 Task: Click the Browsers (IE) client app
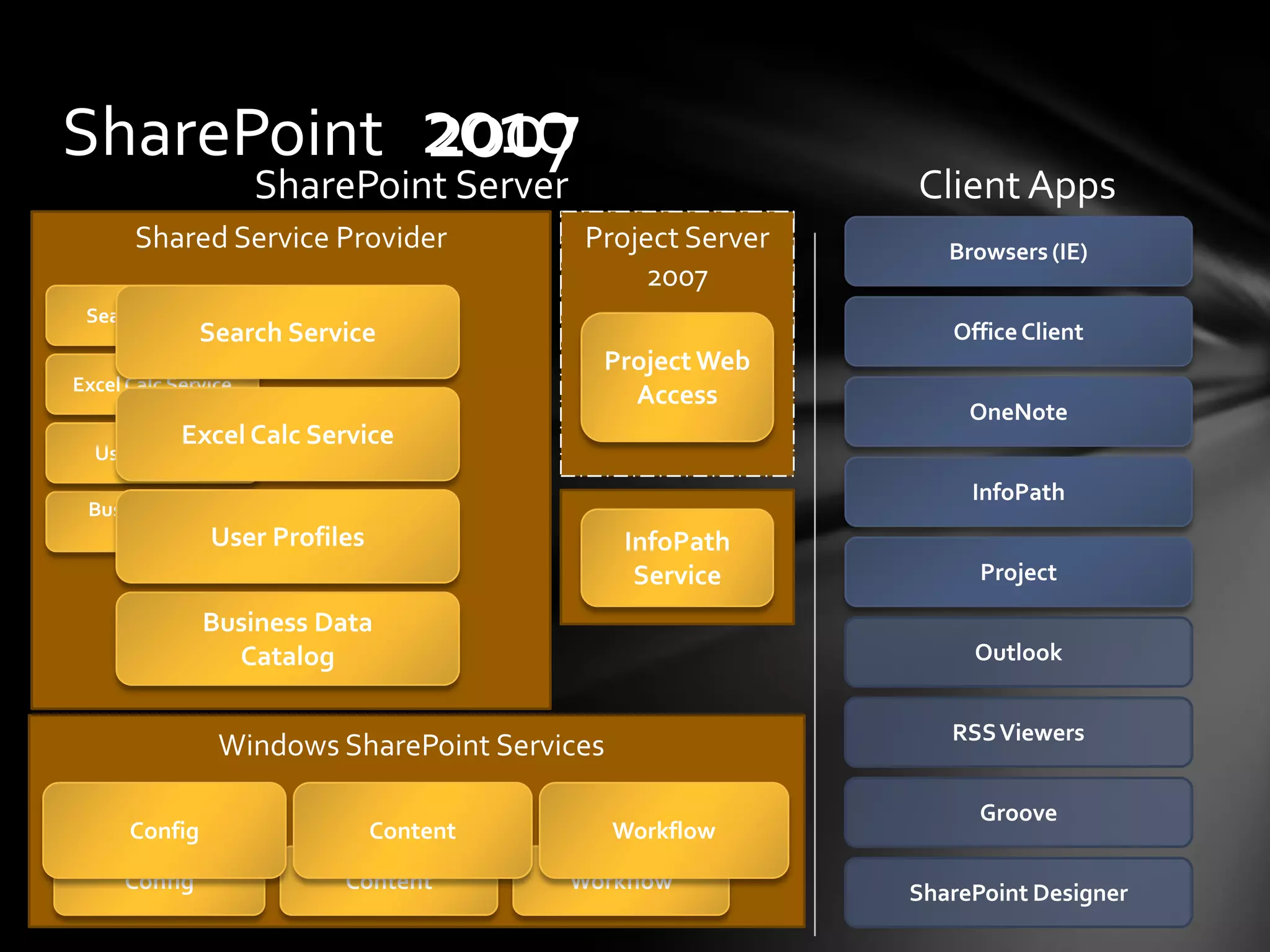1018,252
